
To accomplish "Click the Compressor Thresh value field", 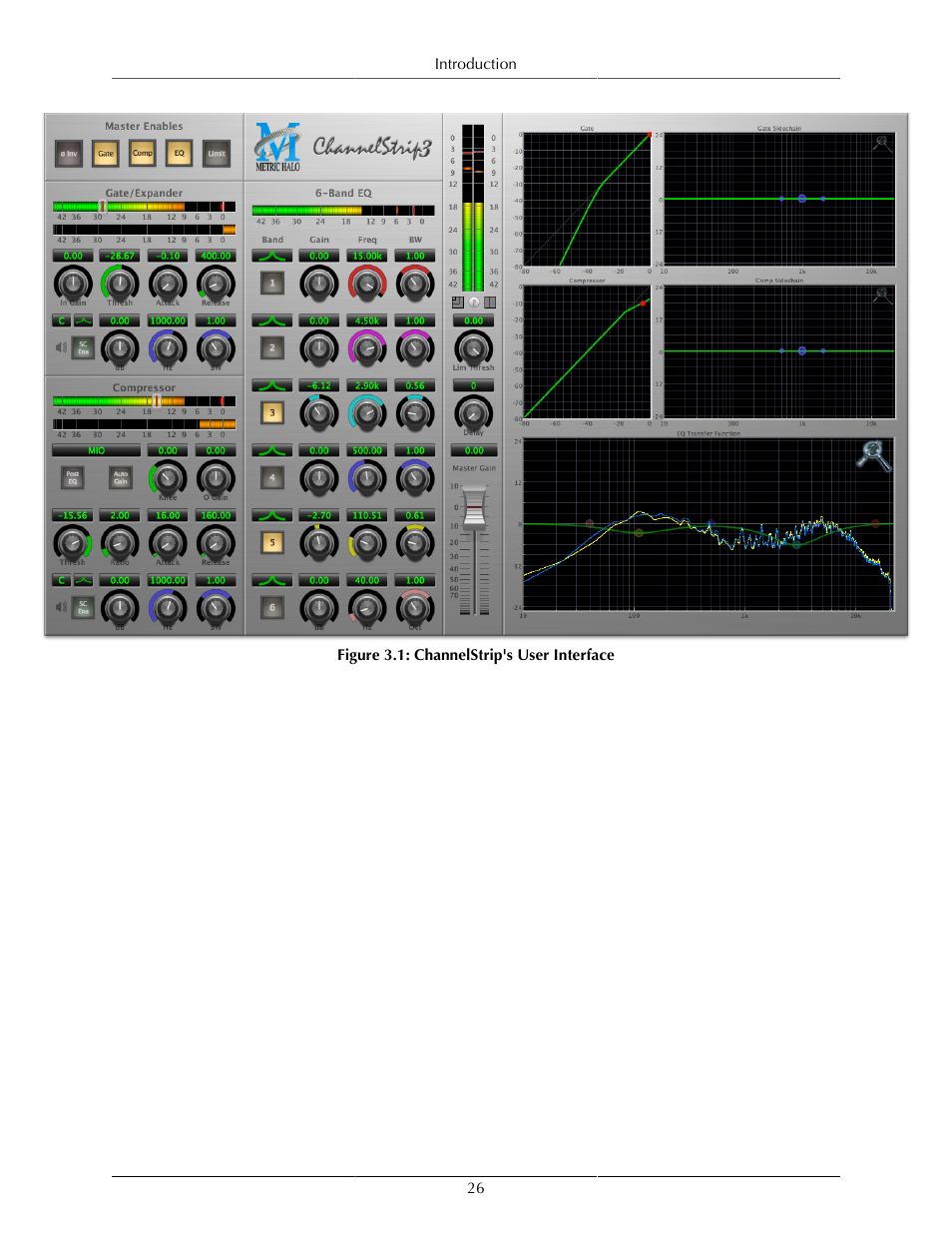I will click(x=72, y=515).
